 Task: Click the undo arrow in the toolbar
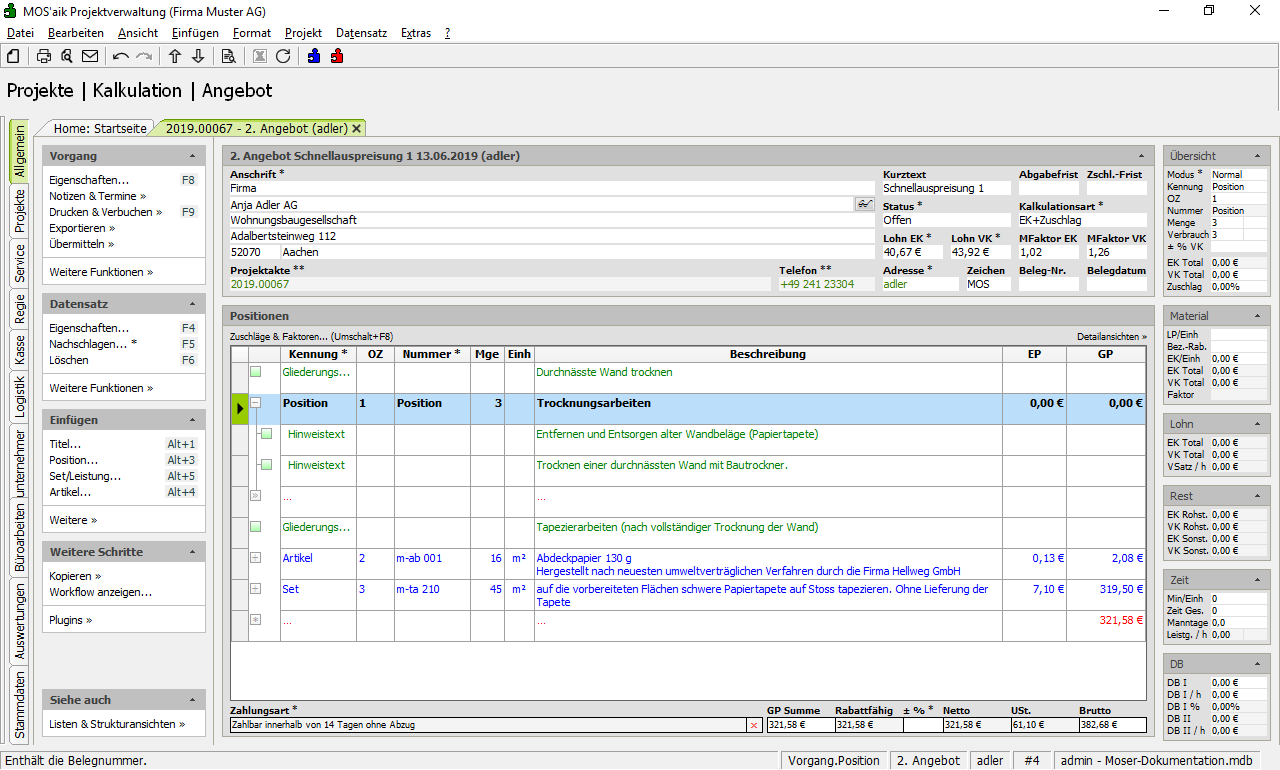[x=121, y=56]
